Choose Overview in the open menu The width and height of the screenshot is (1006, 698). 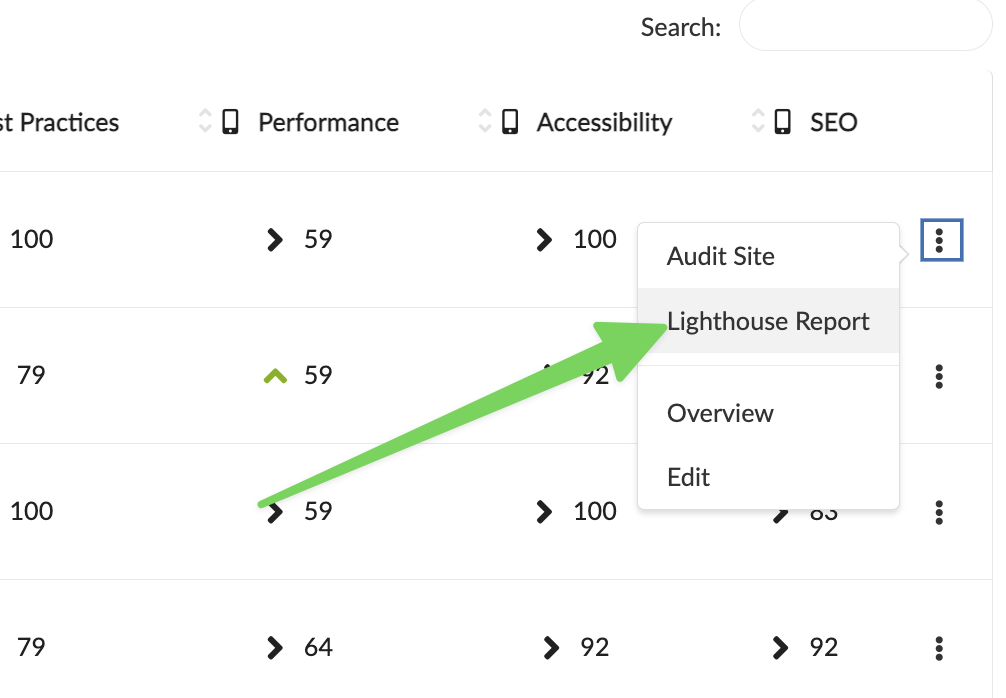[720, 413]
